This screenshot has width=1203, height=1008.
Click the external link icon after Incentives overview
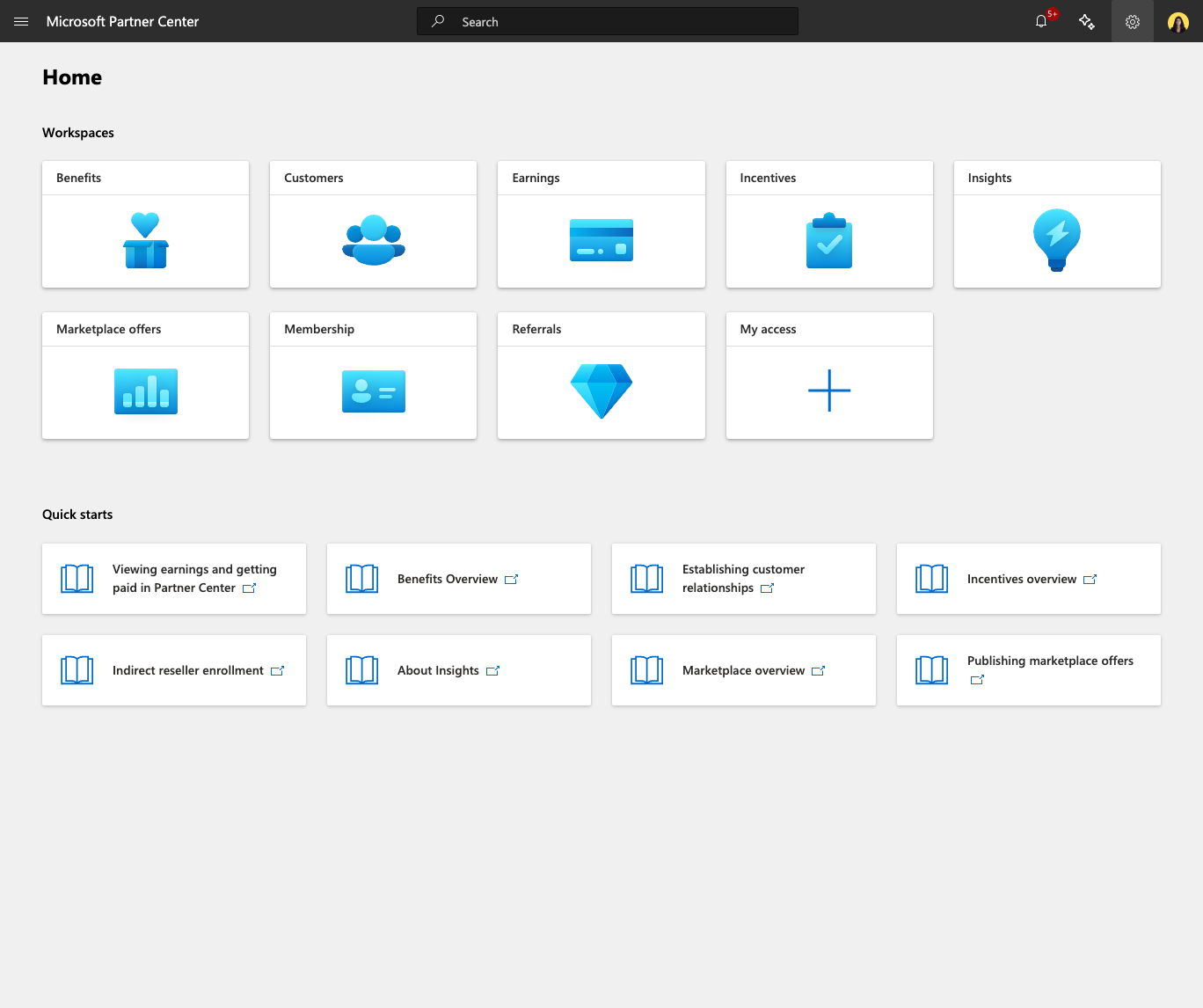click(1090, 579)
